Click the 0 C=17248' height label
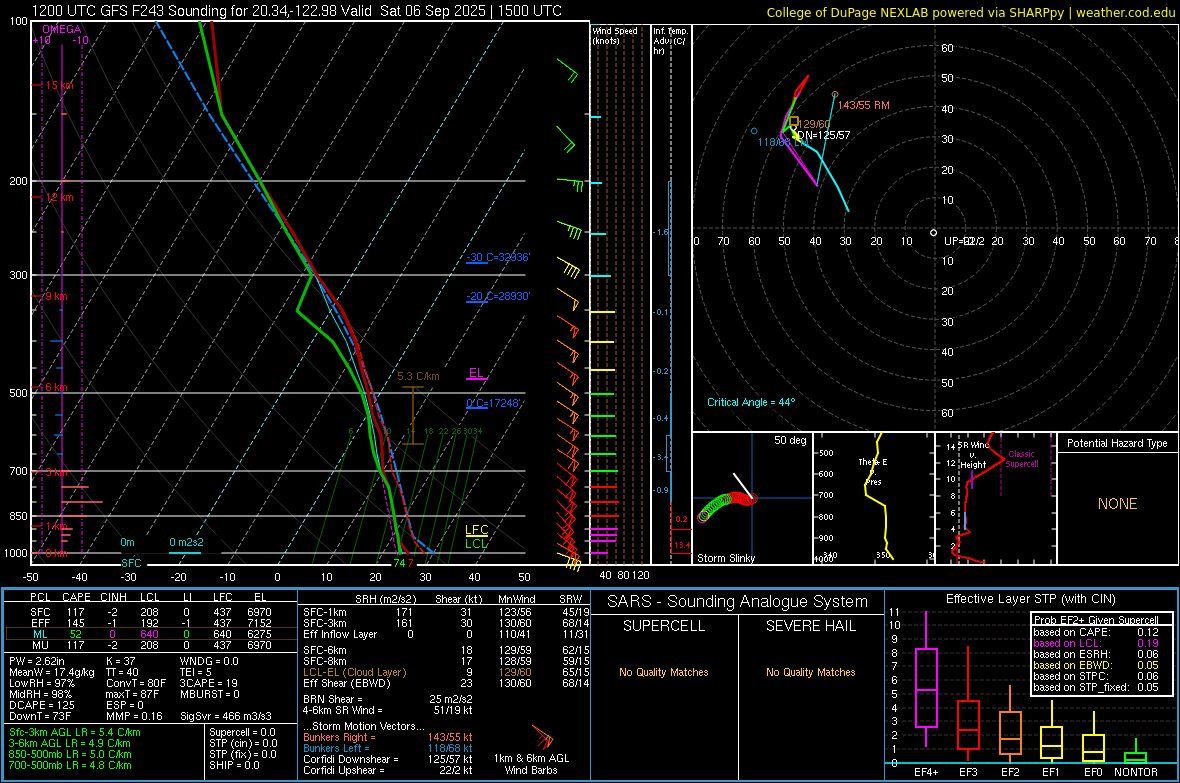 [x=493, y=403]
